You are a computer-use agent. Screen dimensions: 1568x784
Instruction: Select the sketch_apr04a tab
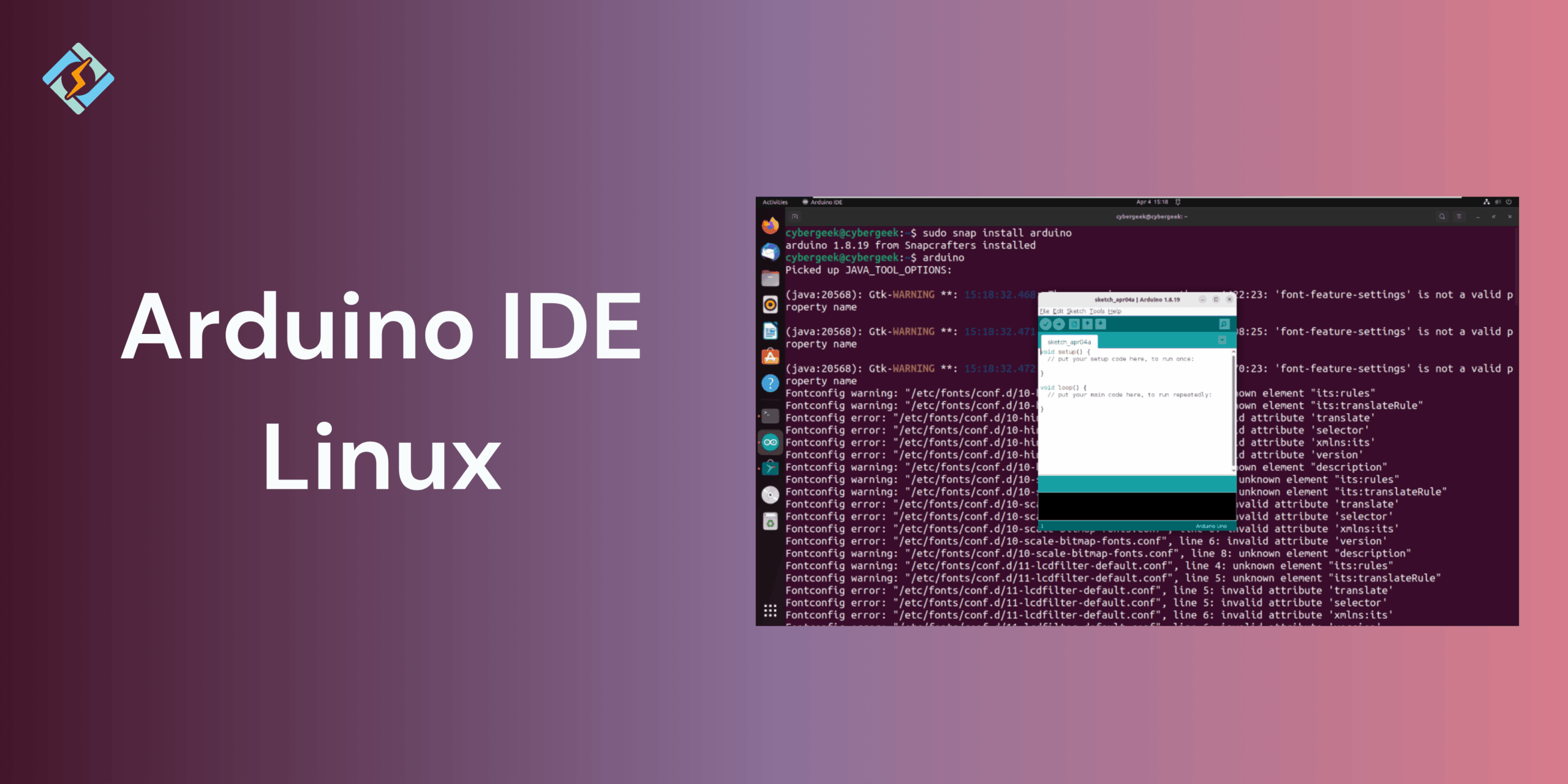(x=1069, y=342)
